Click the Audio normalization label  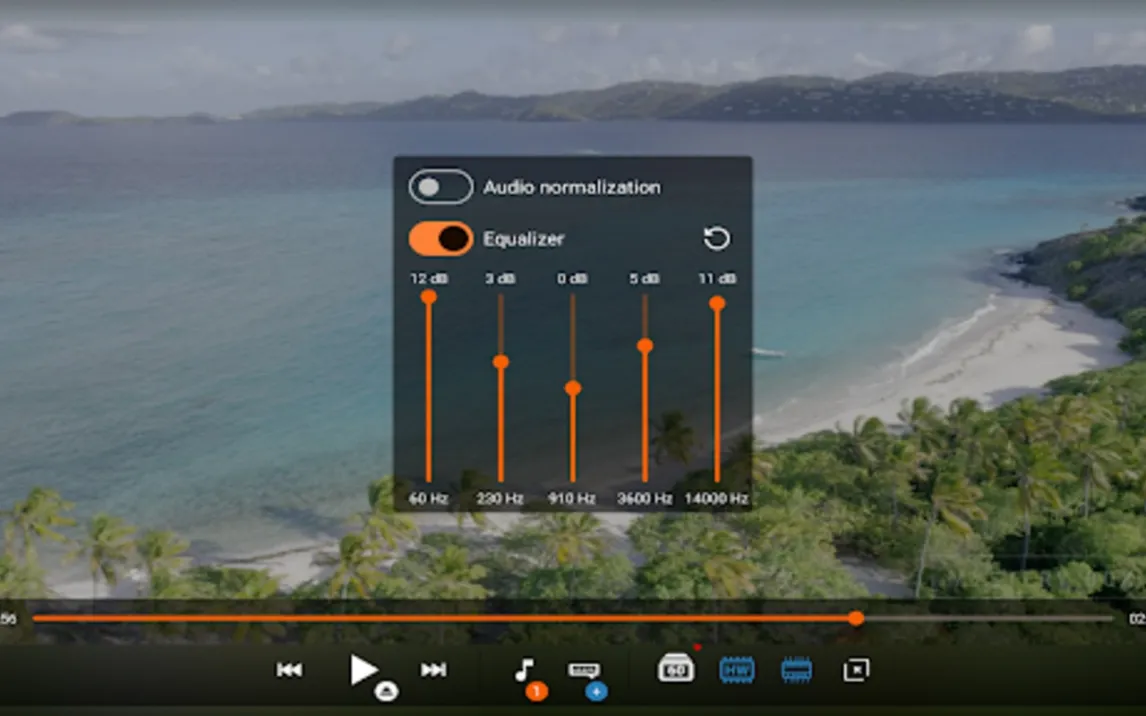click(571, 187)
